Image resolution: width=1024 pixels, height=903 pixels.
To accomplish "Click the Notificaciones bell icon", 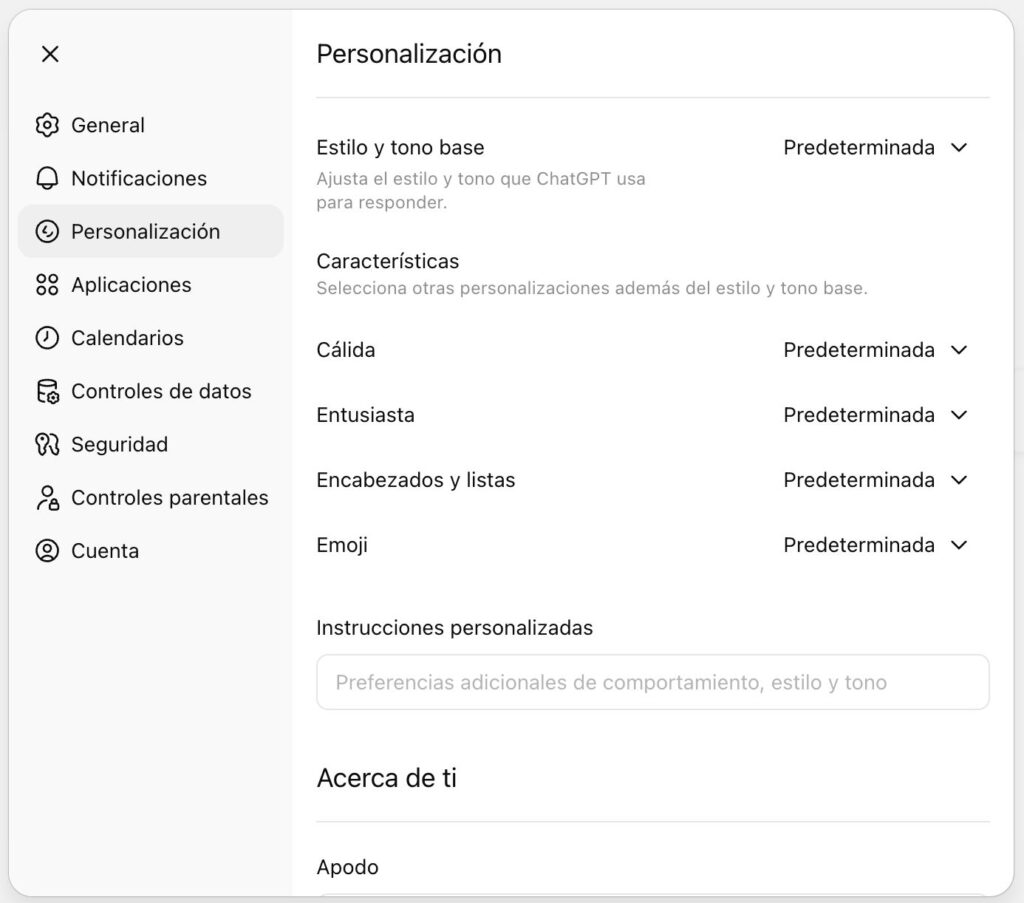I will coord(47,178).
